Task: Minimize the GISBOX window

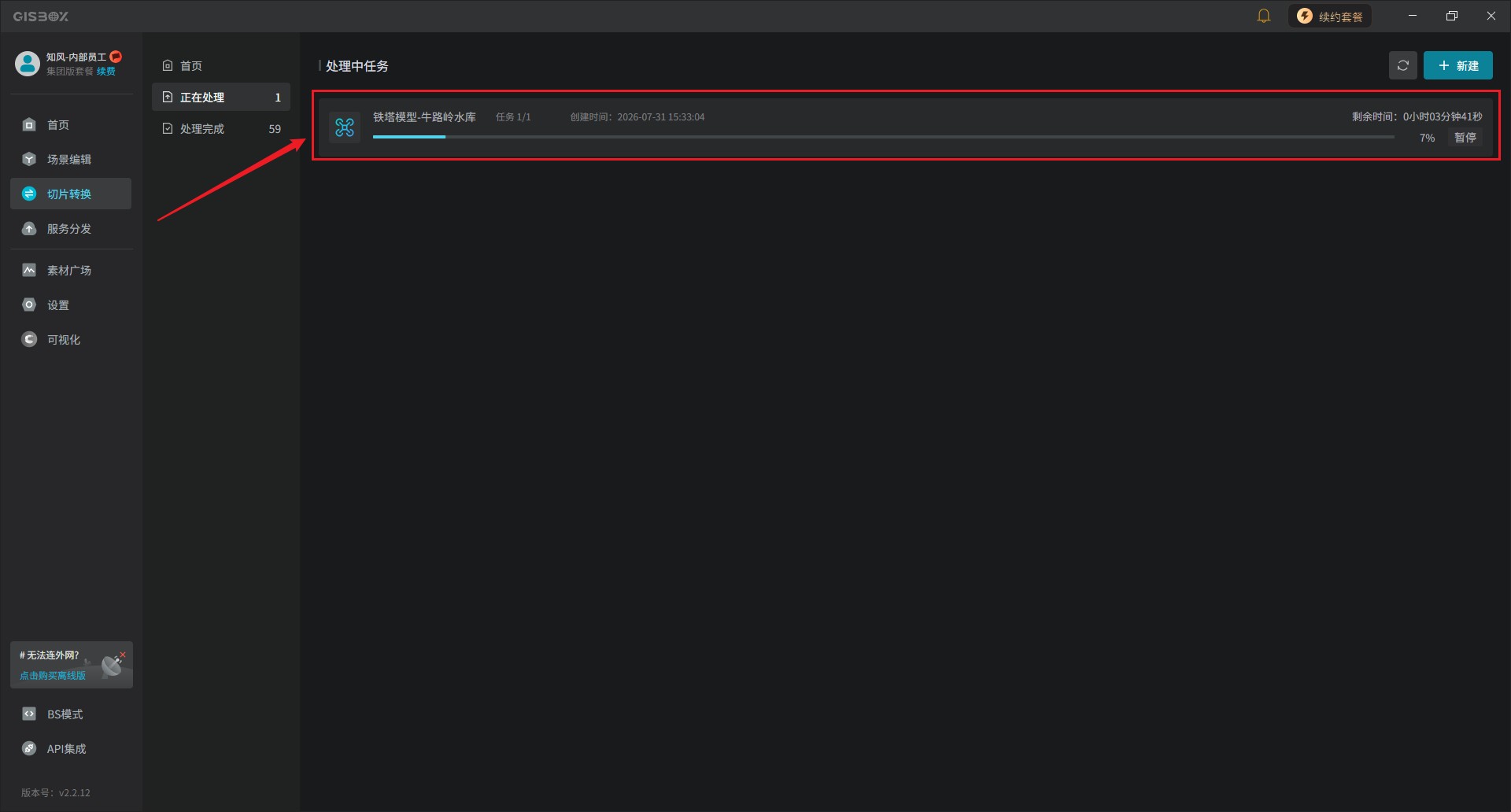Action: 1413,16
